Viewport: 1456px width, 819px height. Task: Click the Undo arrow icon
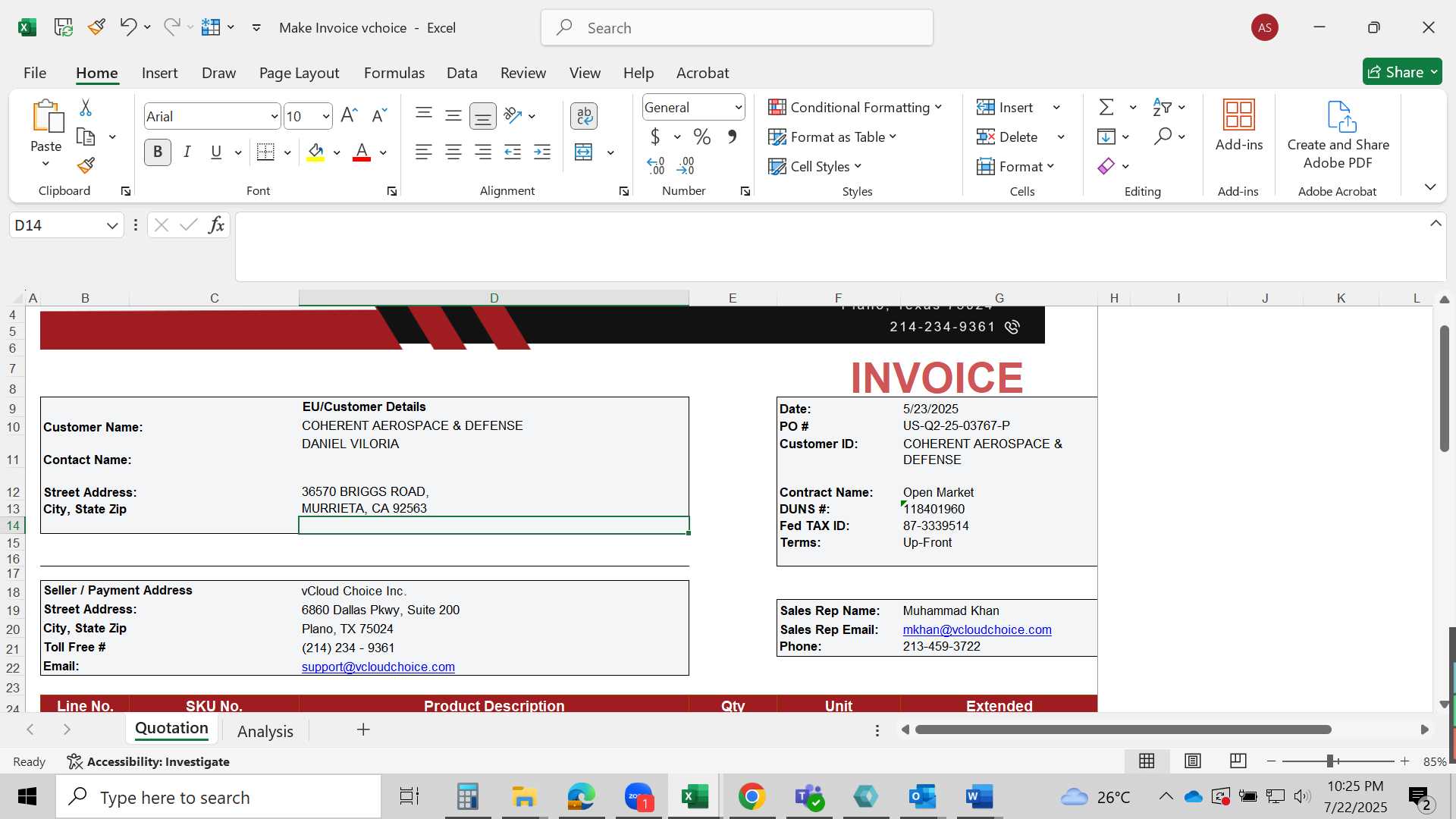point(127,27)
